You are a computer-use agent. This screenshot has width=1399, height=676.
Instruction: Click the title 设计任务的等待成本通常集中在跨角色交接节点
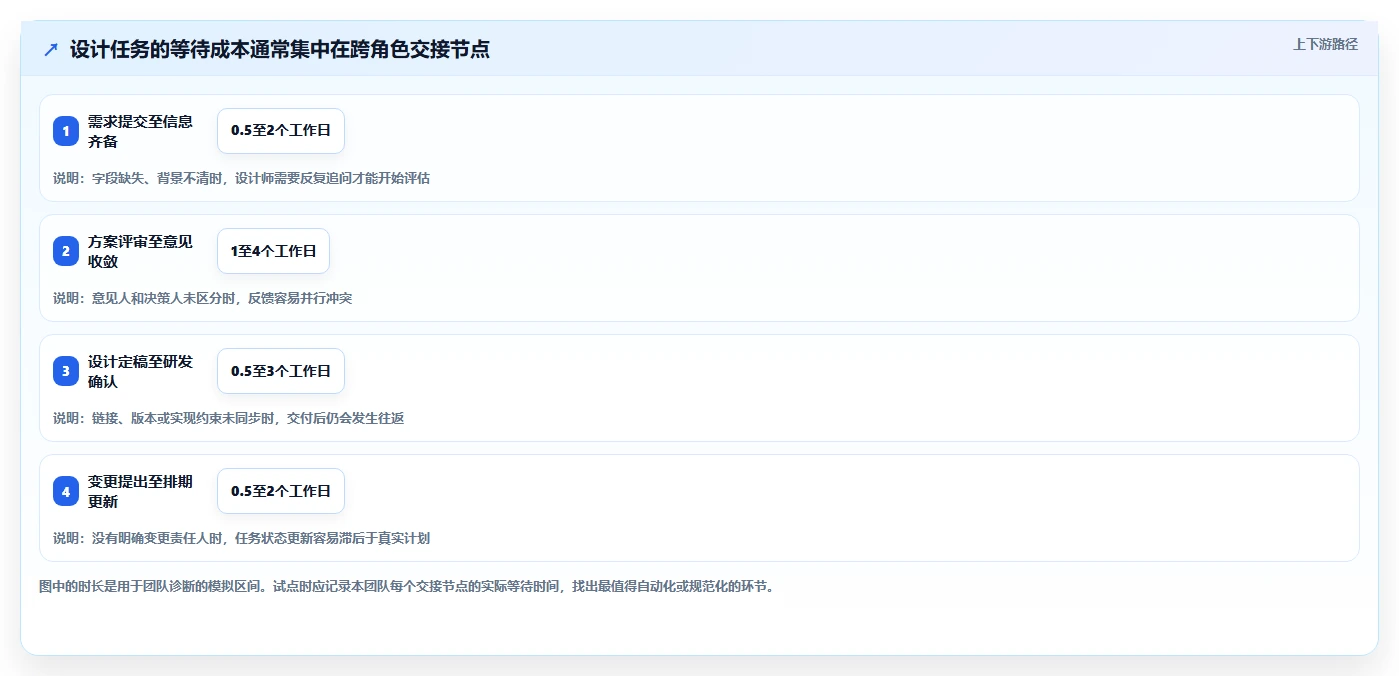click(280, 49)
